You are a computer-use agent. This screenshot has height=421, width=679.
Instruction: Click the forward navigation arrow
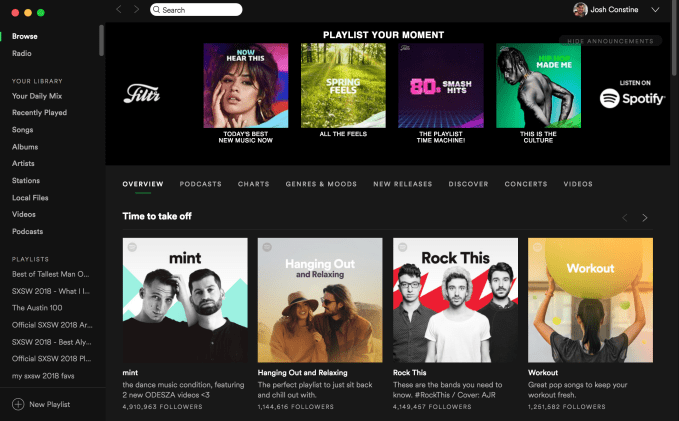click(136, 9)
